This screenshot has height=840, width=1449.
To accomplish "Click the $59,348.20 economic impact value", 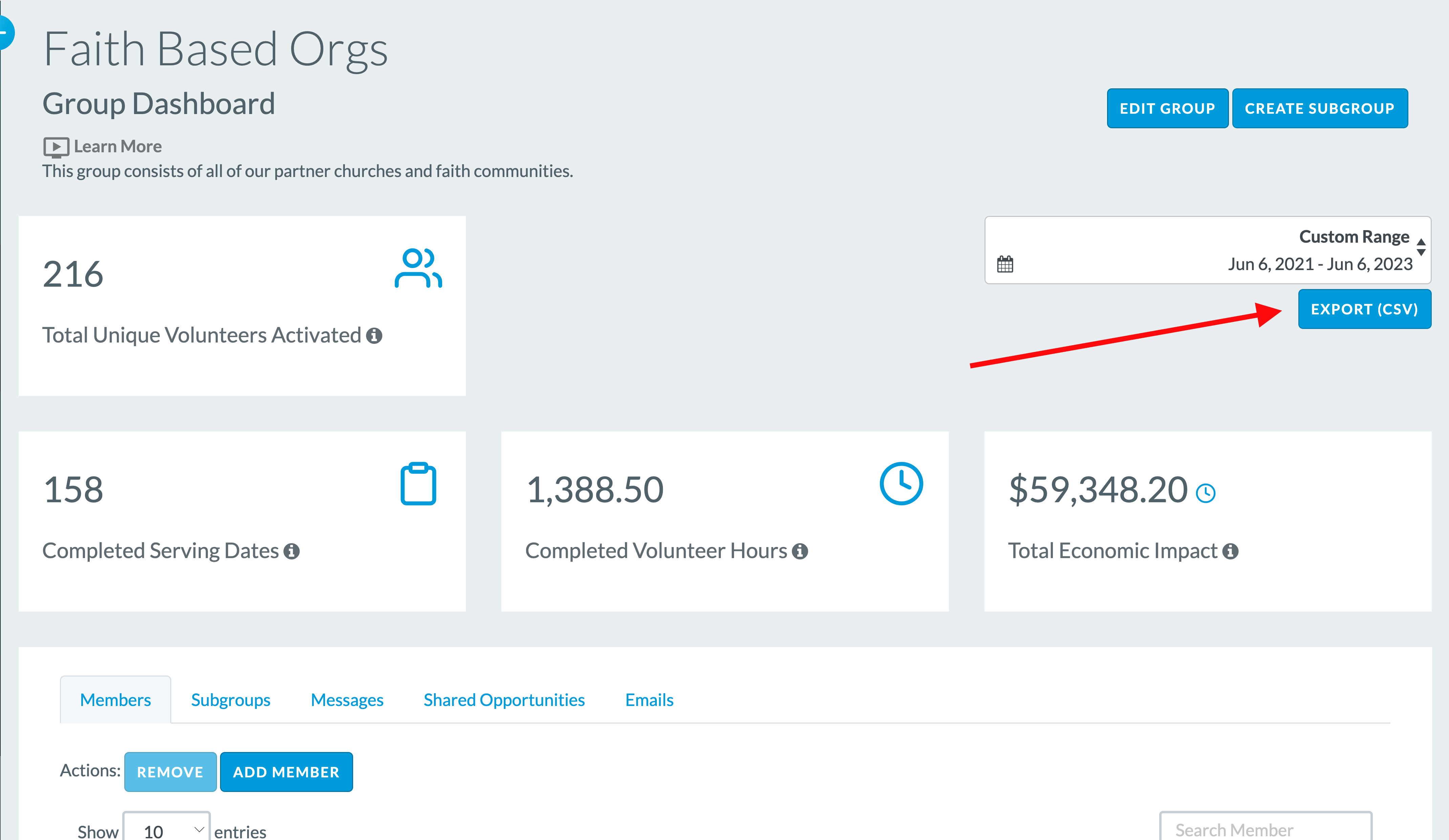I will tap(1098, 489).
